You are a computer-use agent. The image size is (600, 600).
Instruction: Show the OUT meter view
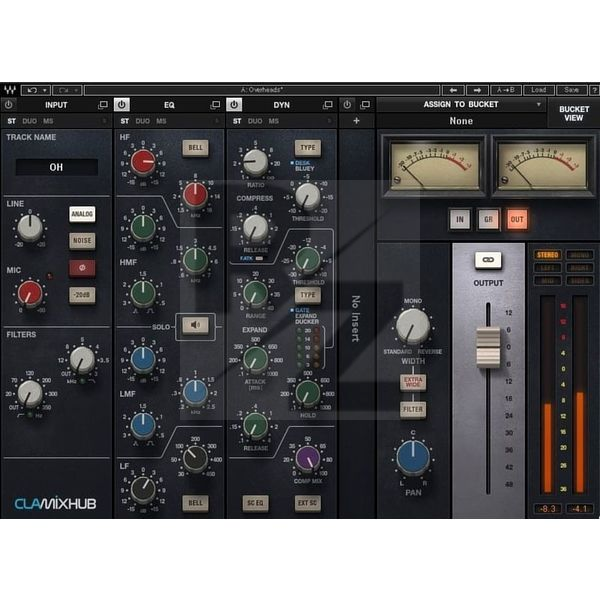(x=517, y=219)
